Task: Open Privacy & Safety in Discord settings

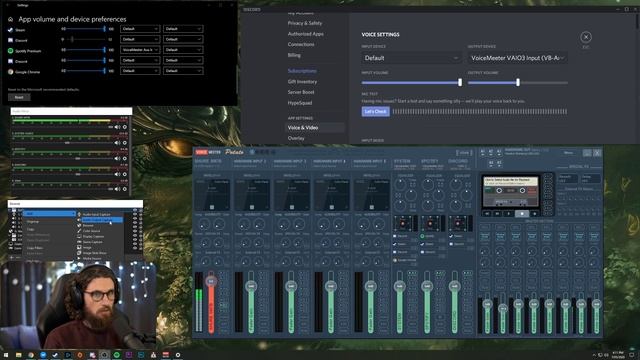Action: click(x=305, y=23)
